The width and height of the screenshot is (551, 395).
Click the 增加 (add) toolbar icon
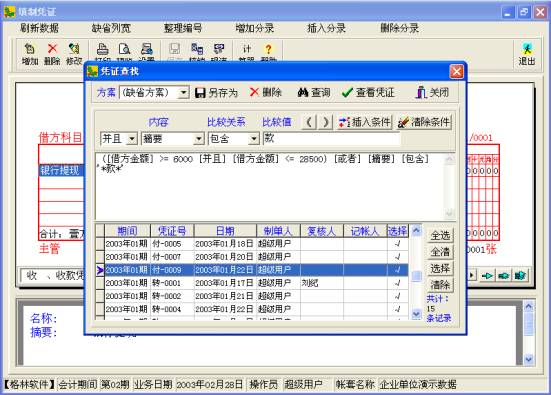(x=30, y=54)
